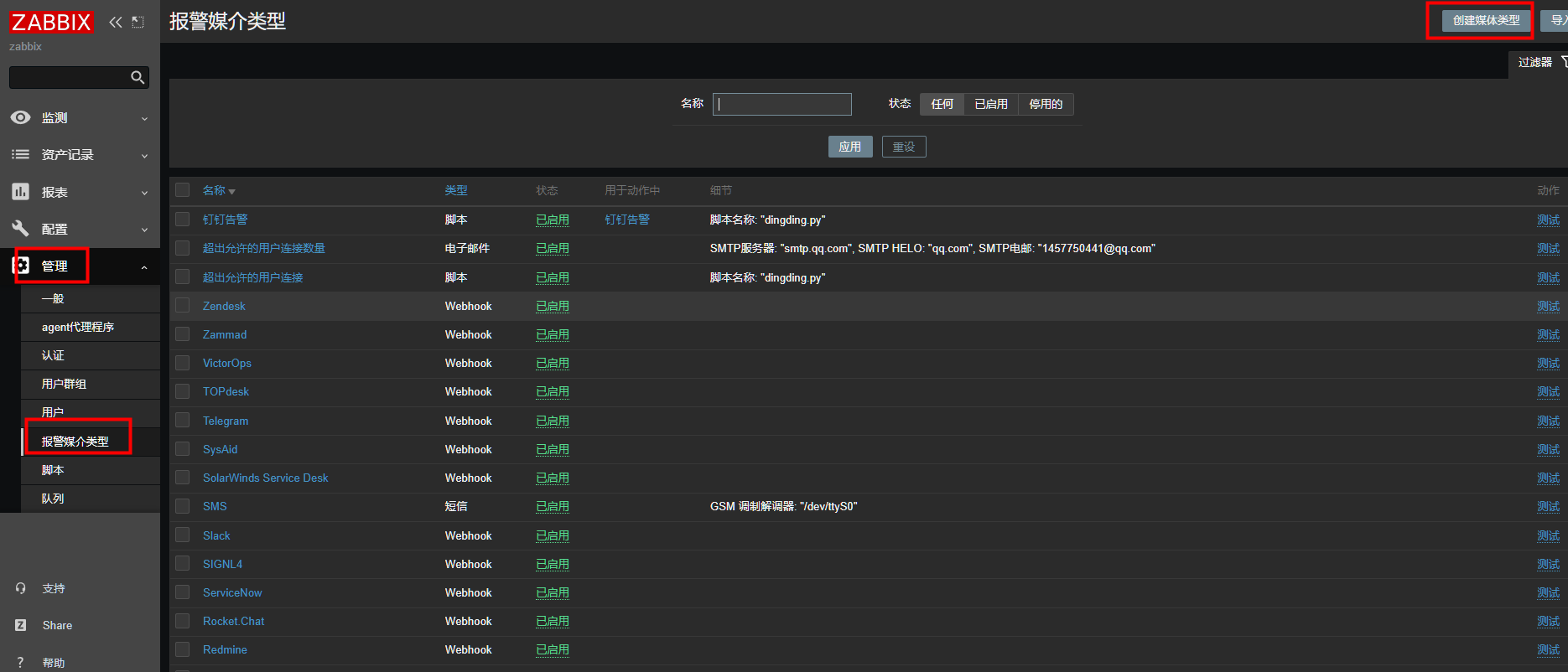Open the 超出允许的用户连接 media type link

(x=252, y=277)
